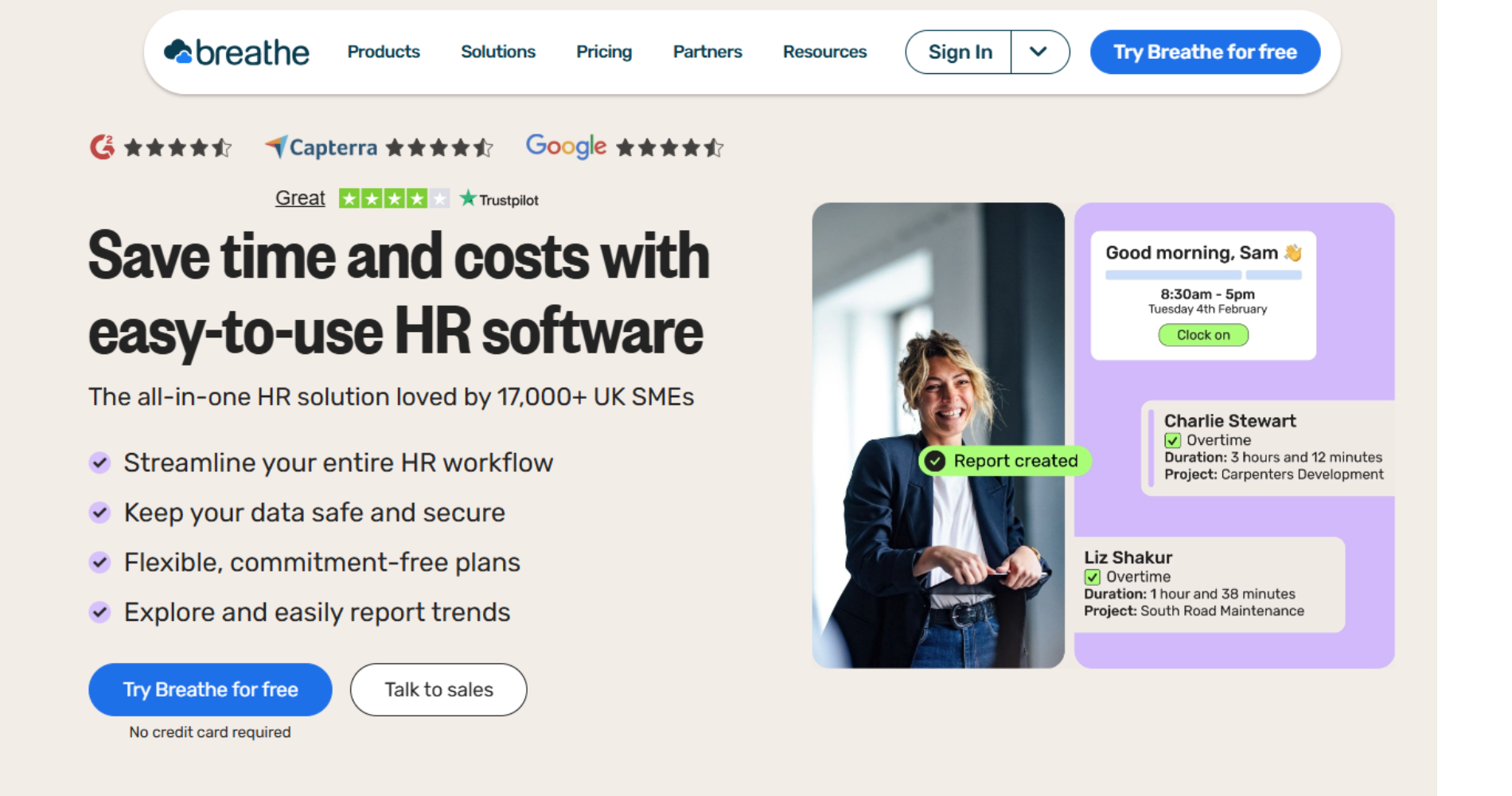
Task: Click the Breathe cloud logo
Action: [x=179, y=50]
